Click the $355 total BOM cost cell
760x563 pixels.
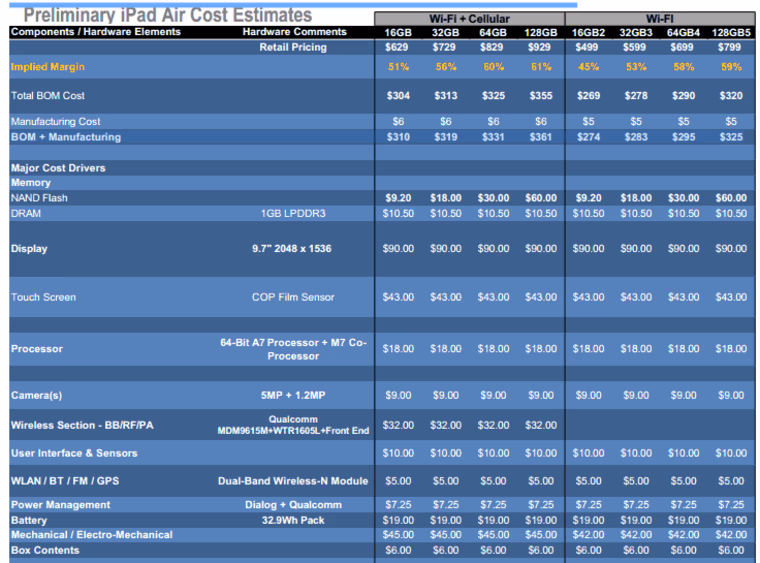coord(541,96)
